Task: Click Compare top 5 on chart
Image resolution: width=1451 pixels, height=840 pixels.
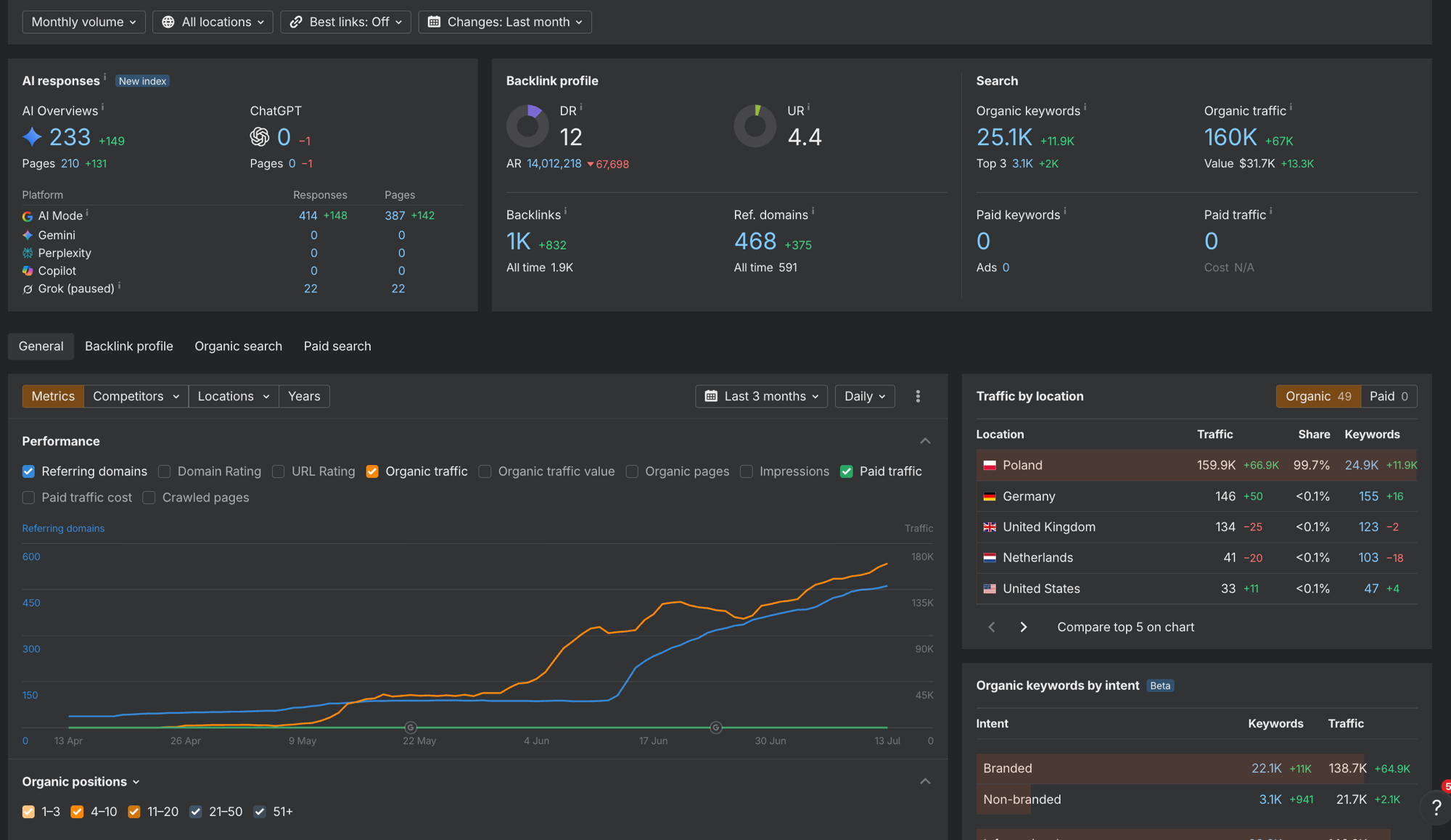Action: pyautogui.click(x=1125, y=627)
